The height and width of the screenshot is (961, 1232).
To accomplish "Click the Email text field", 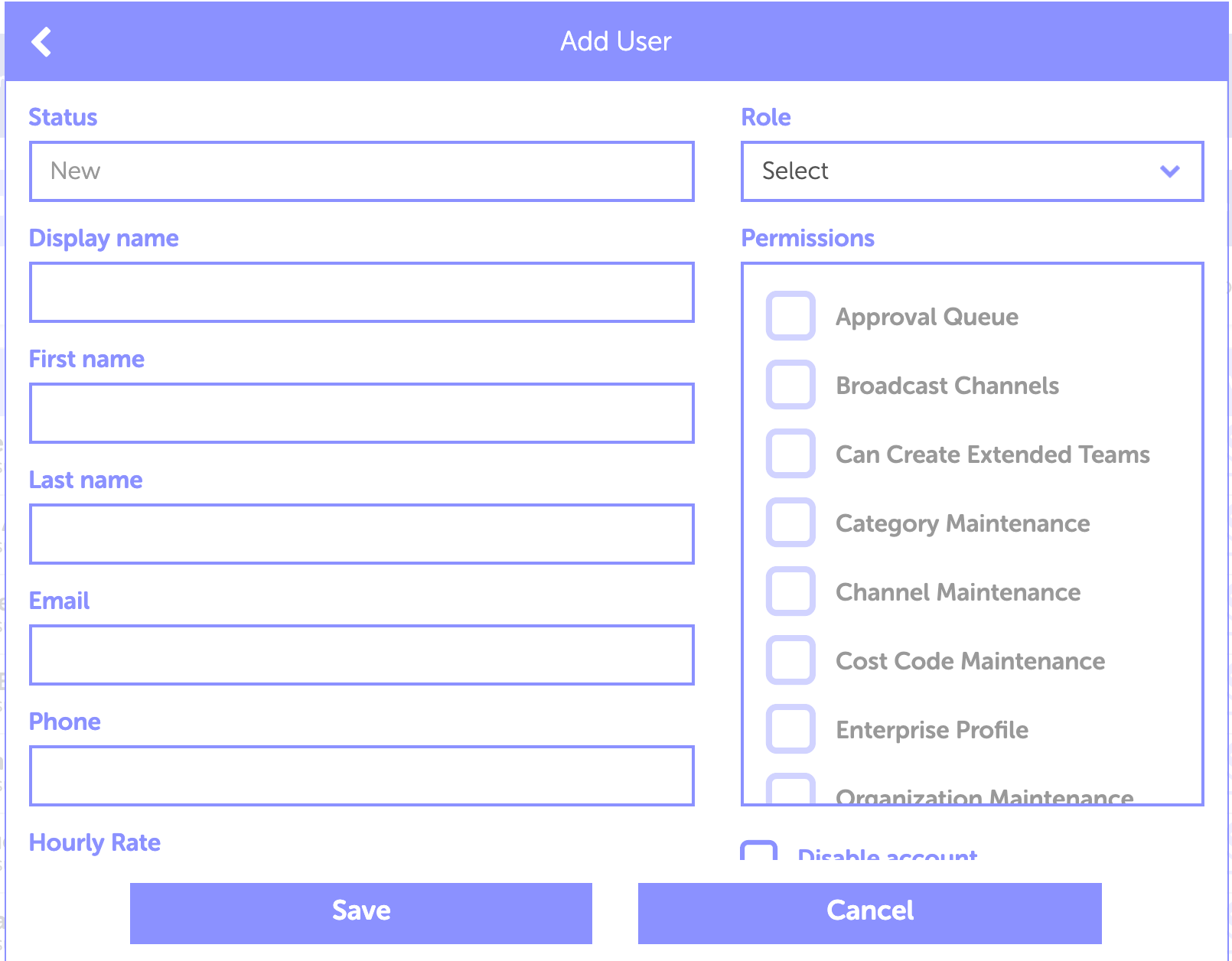I will 362,655.
